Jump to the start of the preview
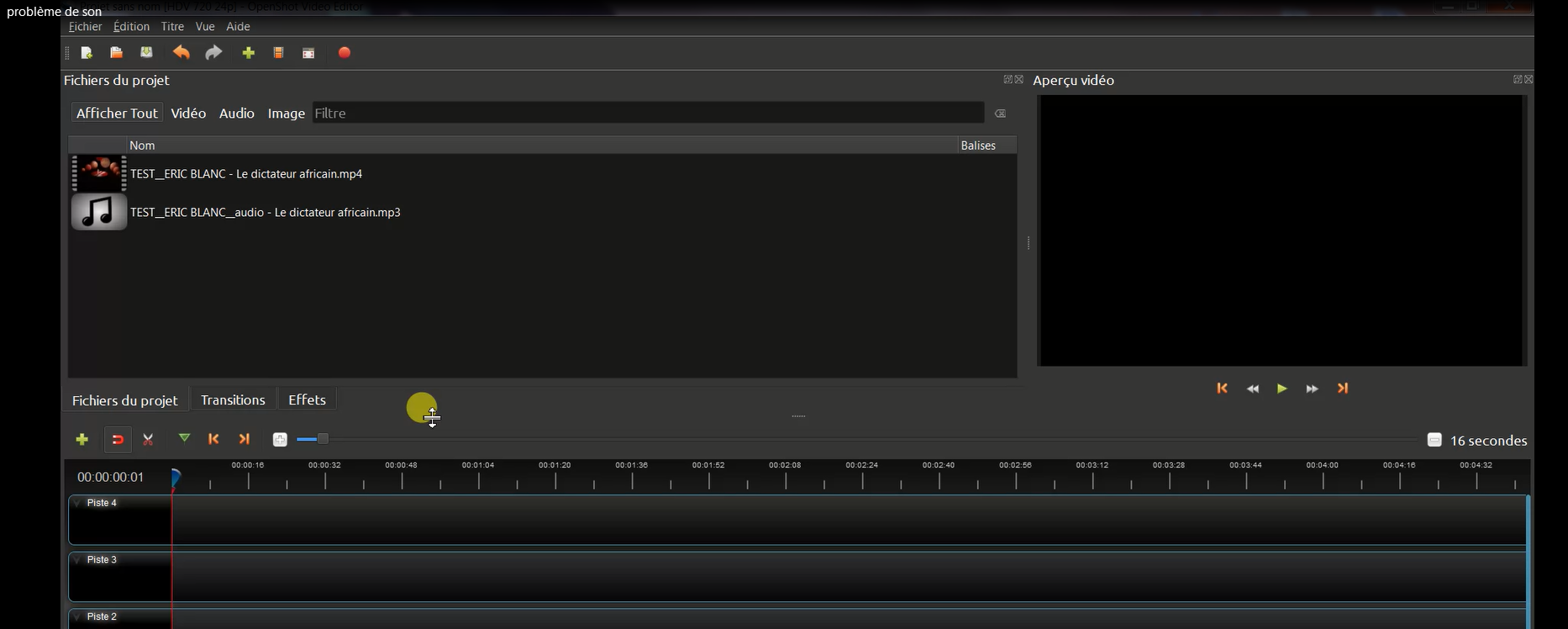The height and width of the screenshot is (629, 1568). [x=1223, y=388]
